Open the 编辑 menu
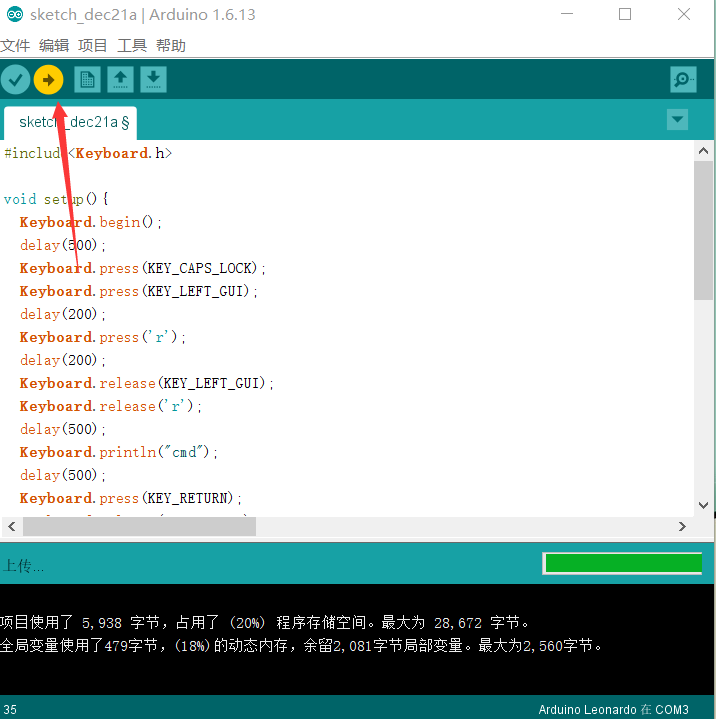This screenshot has width=716, height=719. [54, 45]
